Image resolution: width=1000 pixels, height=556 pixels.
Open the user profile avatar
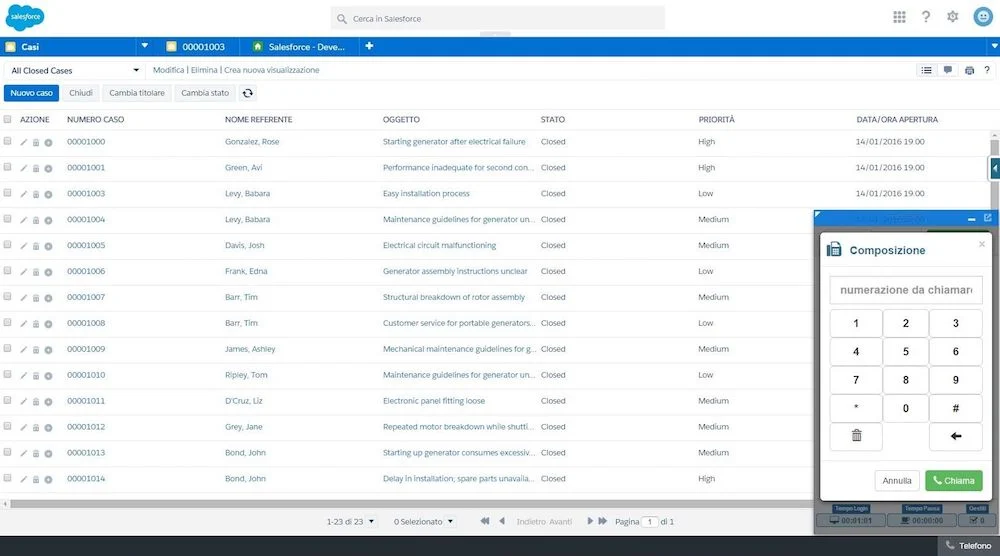(983, 17)
